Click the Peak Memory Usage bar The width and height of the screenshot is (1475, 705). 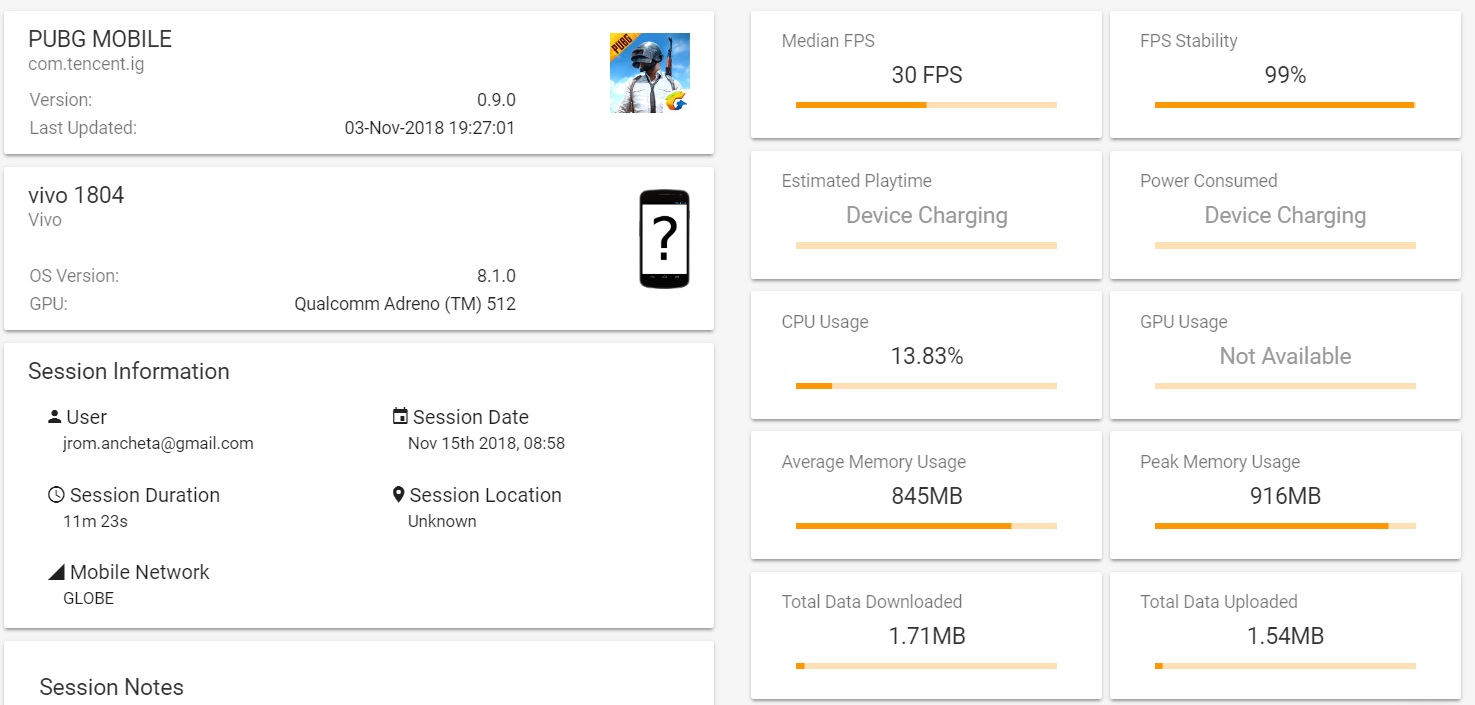(x=1284, y=526)
